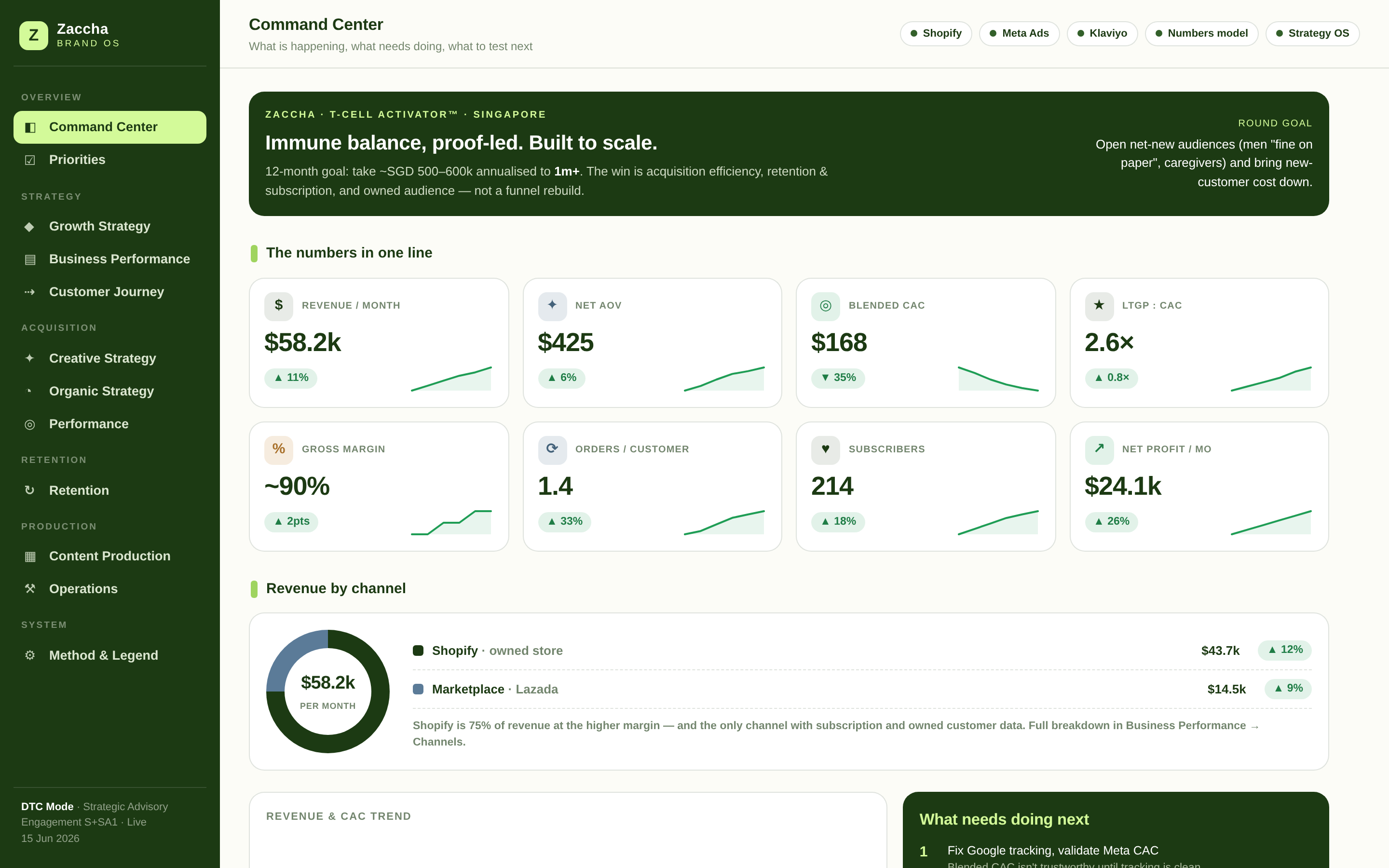
Task: Click 'Fix Google tracking, validate Meta CAC' item
Action: click(x=1053, y=851)
